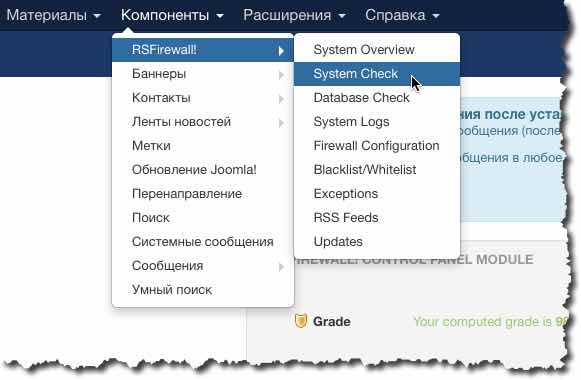
Task: Open Firewall Configuration entry
Action: 377,146
